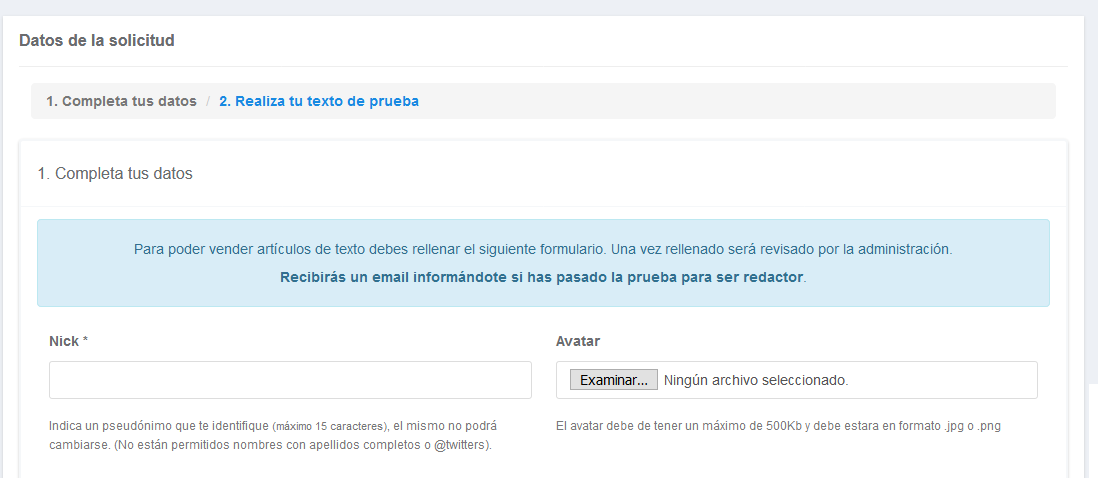The image size is (1098, 478).
Task: Click the bold 'Recibirás un email' notice
Action: [x=543, y=277]
